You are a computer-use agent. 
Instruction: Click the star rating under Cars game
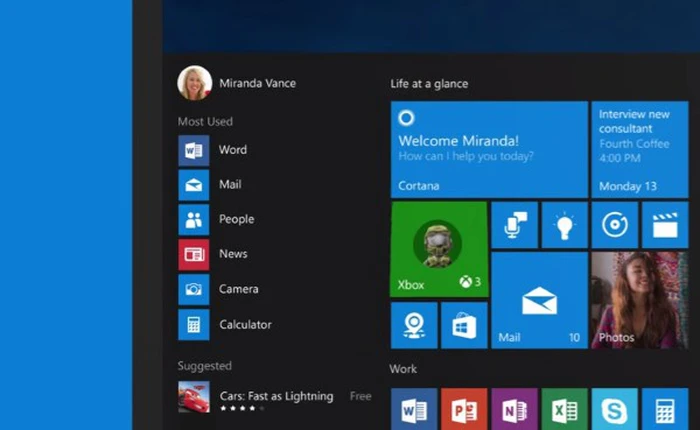[x=242, y=408]
